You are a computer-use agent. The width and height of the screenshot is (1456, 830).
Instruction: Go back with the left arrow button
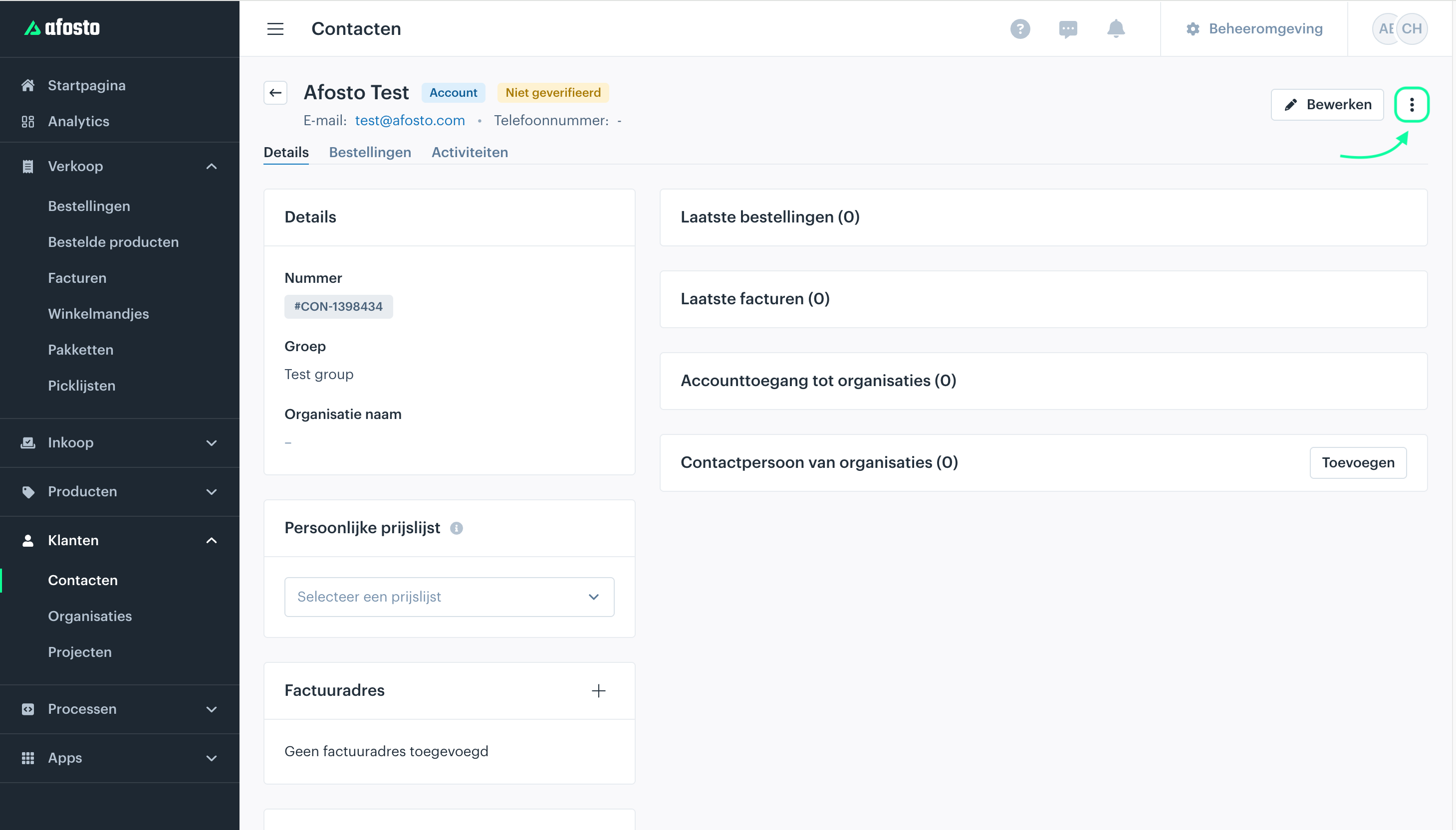click(x=275, y=93)
